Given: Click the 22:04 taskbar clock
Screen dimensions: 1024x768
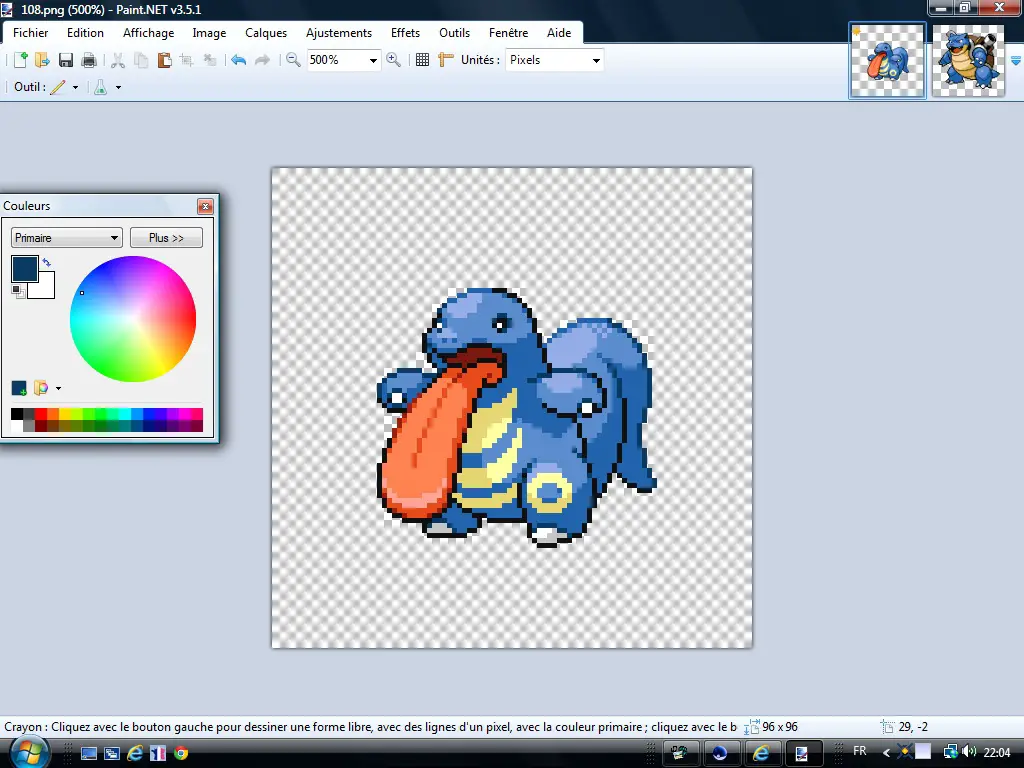Looking at the screenshot, I should [x=997, y=752].
